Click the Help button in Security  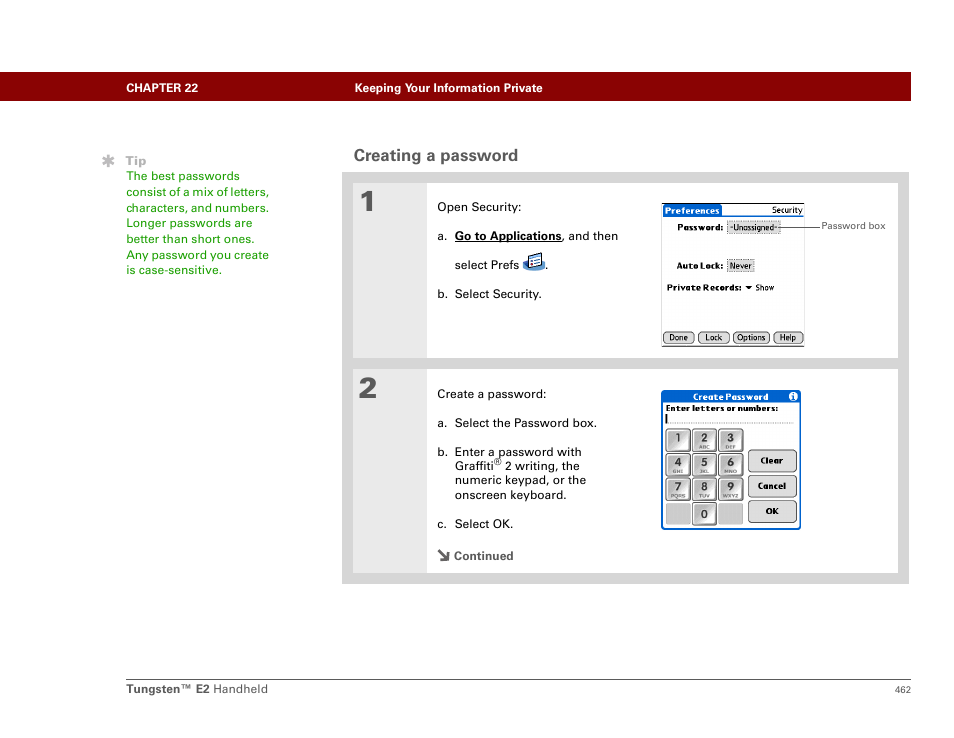788,338
